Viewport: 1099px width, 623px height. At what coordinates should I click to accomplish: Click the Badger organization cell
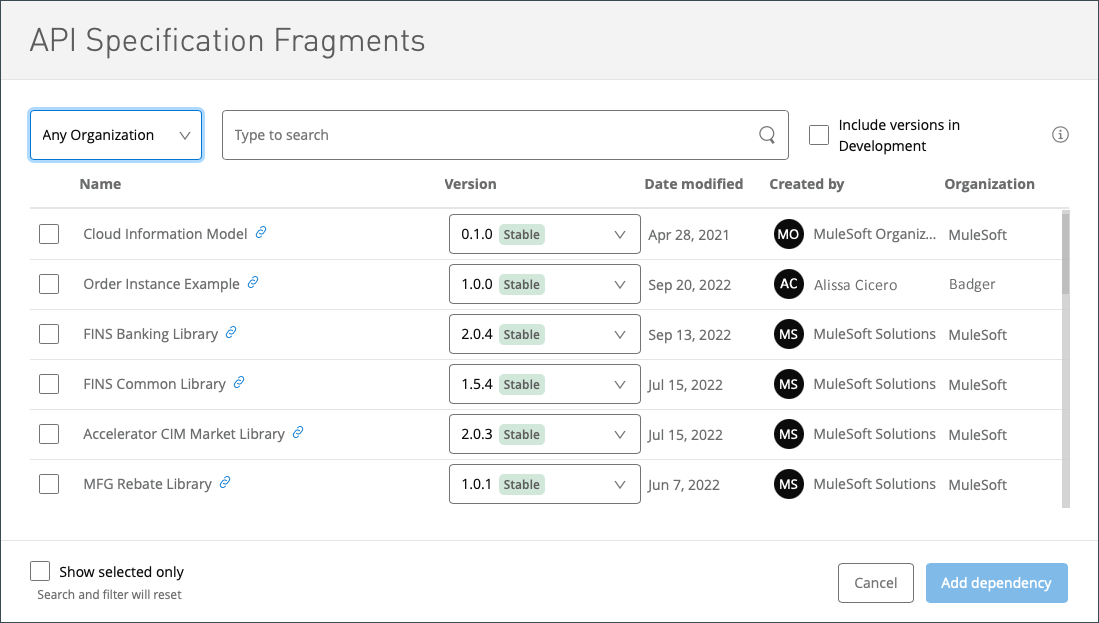pyautogui.click(x=972, y=284)
